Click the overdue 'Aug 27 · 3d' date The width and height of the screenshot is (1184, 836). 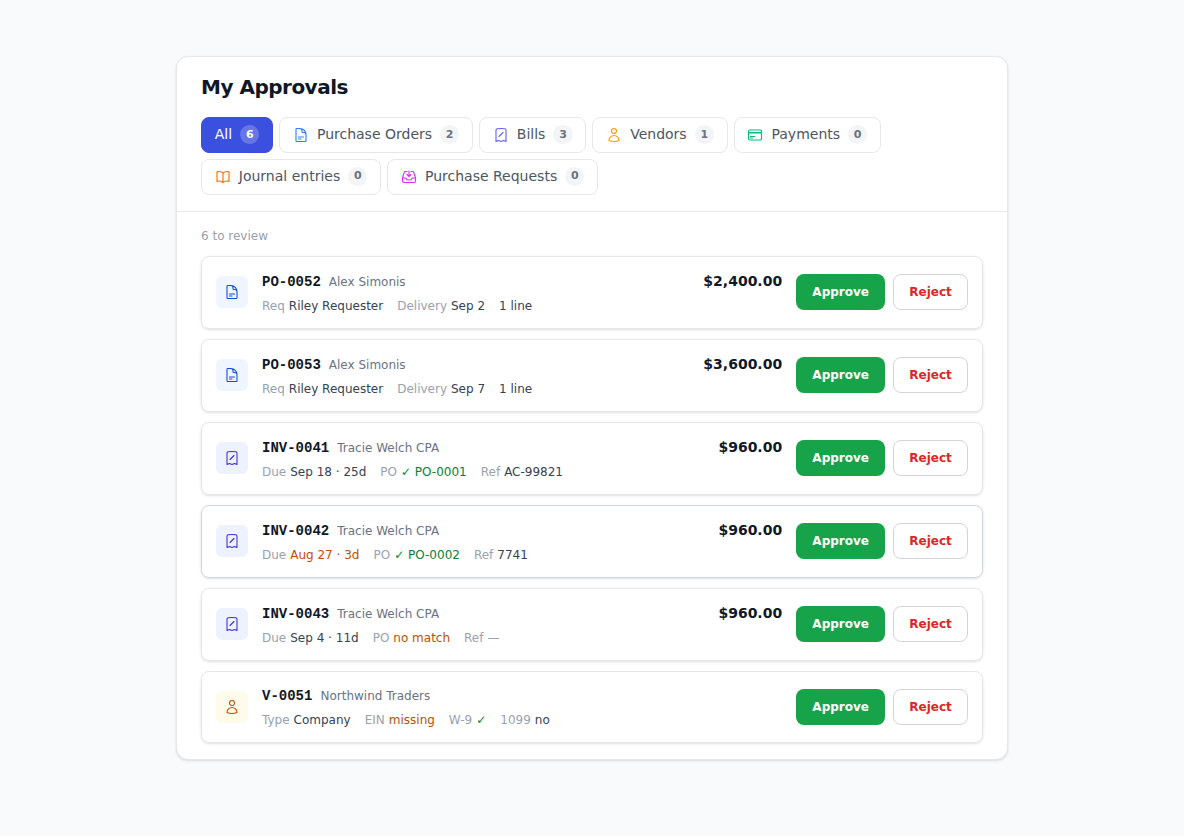[x=325, y=555]
